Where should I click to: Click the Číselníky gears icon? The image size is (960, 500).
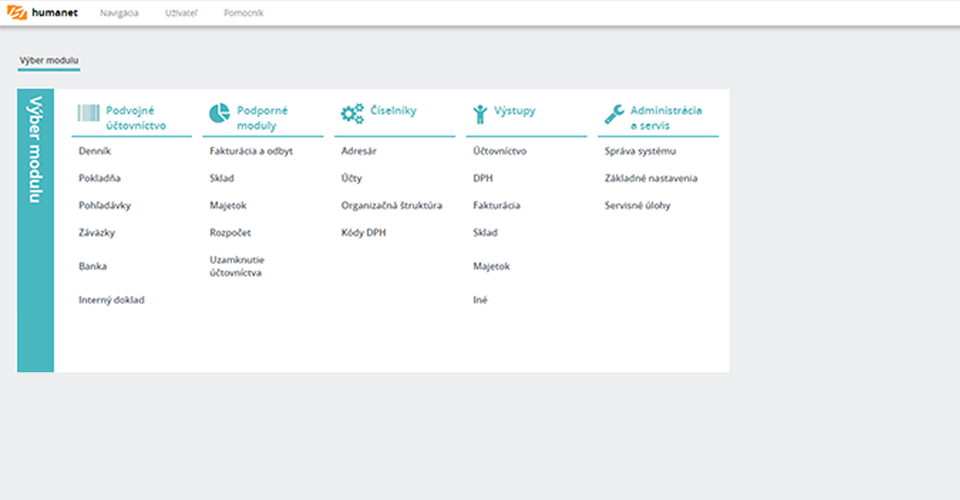pyautogui.click(x=352, y=113)
